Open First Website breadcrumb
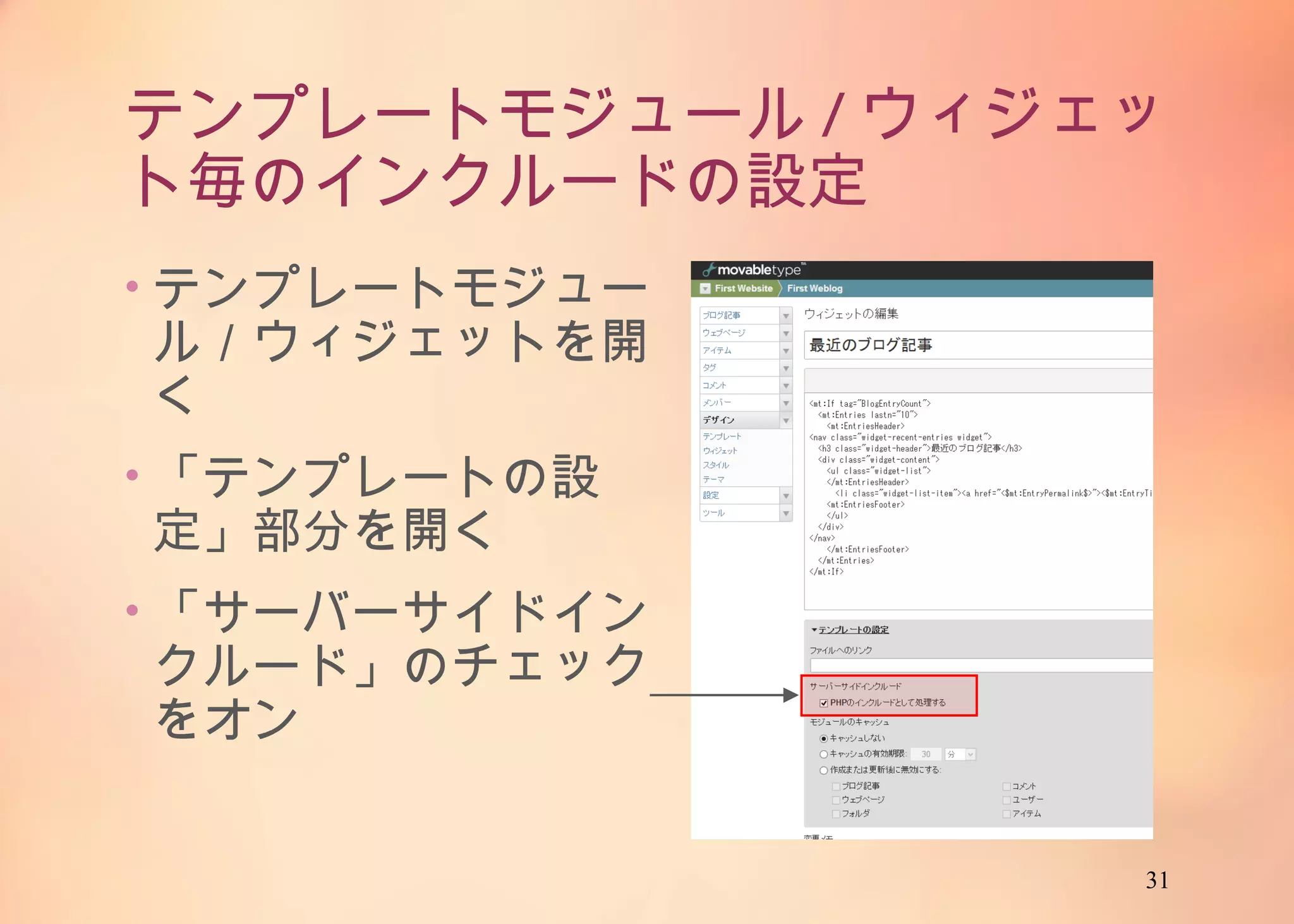Image resolution: width=1294 pixels, height=924 pixels. pos(744,289)
